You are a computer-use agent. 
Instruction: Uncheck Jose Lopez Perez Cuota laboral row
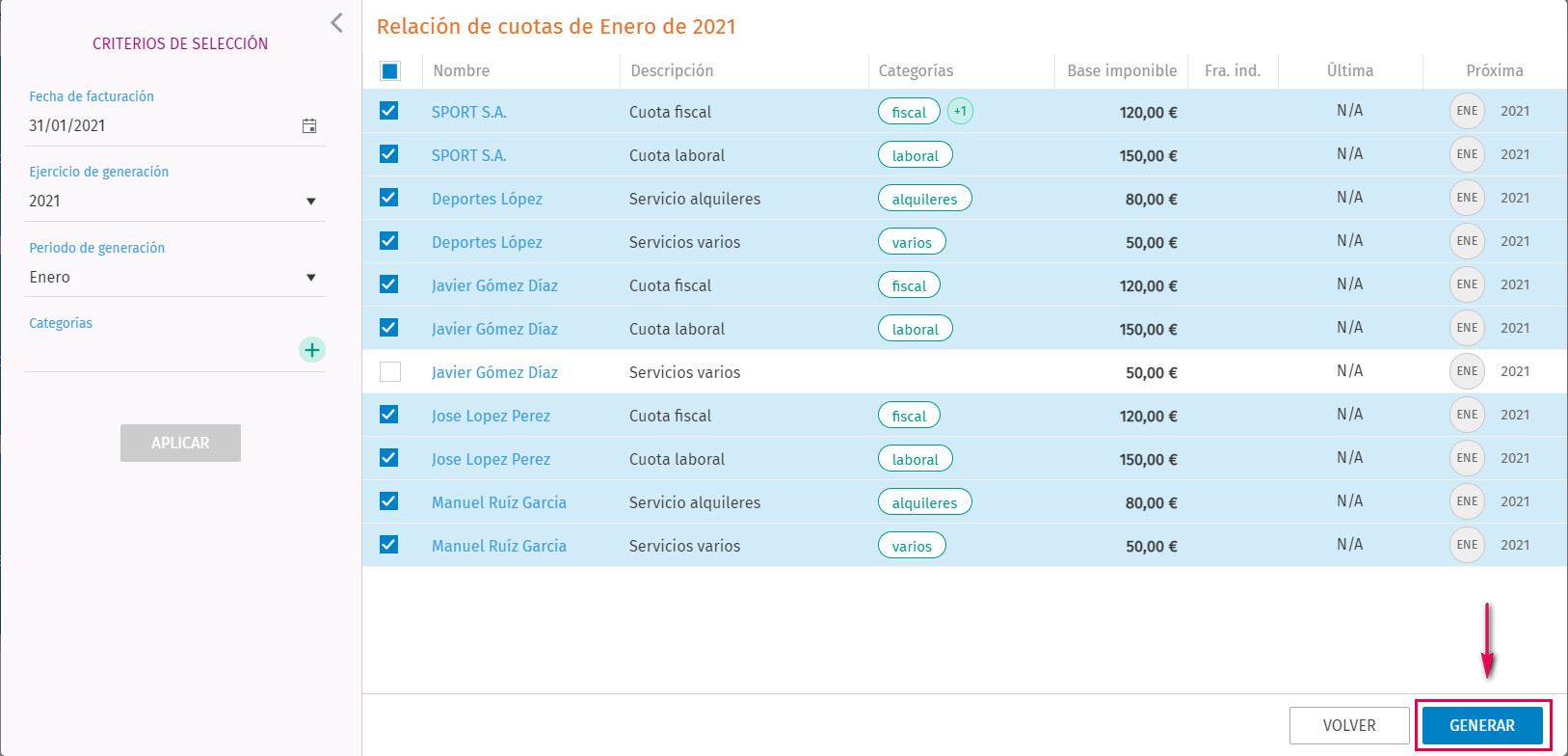pyautogui.click(x=389, y=458)
